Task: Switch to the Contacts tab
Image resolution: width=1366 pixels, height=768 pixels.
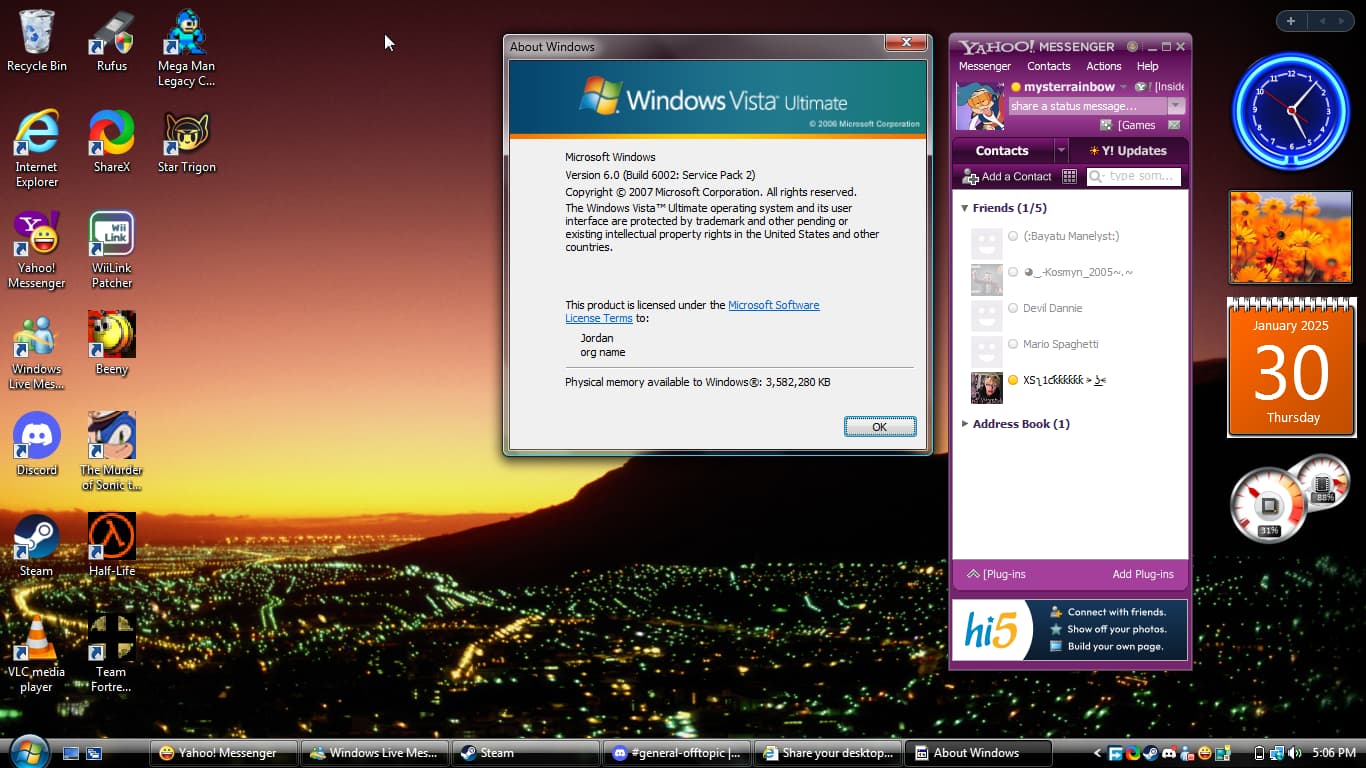Action: [1002, 151]
